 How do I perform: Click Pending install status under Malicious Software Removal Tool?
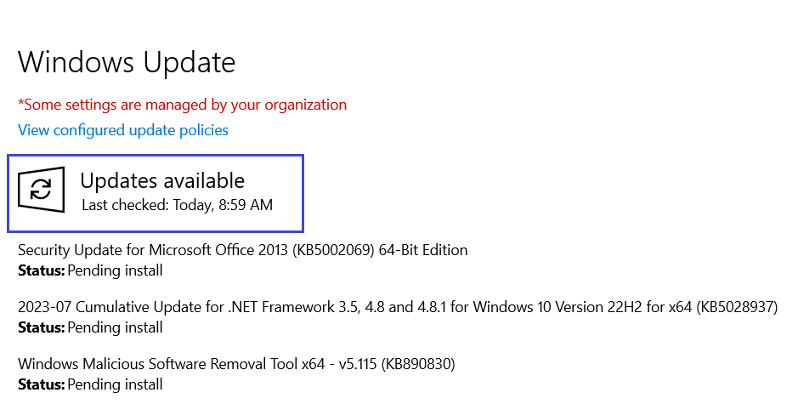(x=115, y=384)
